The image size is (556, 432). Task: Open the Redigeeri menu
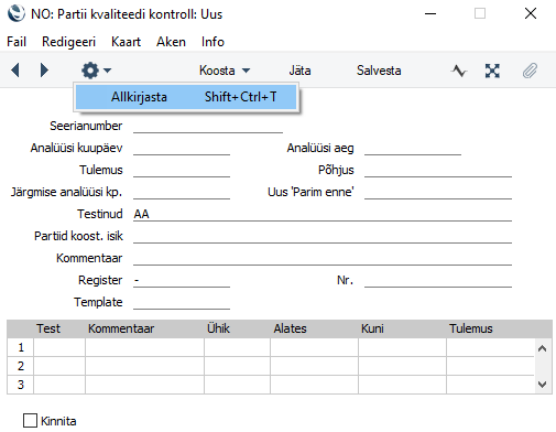[69, 42]
